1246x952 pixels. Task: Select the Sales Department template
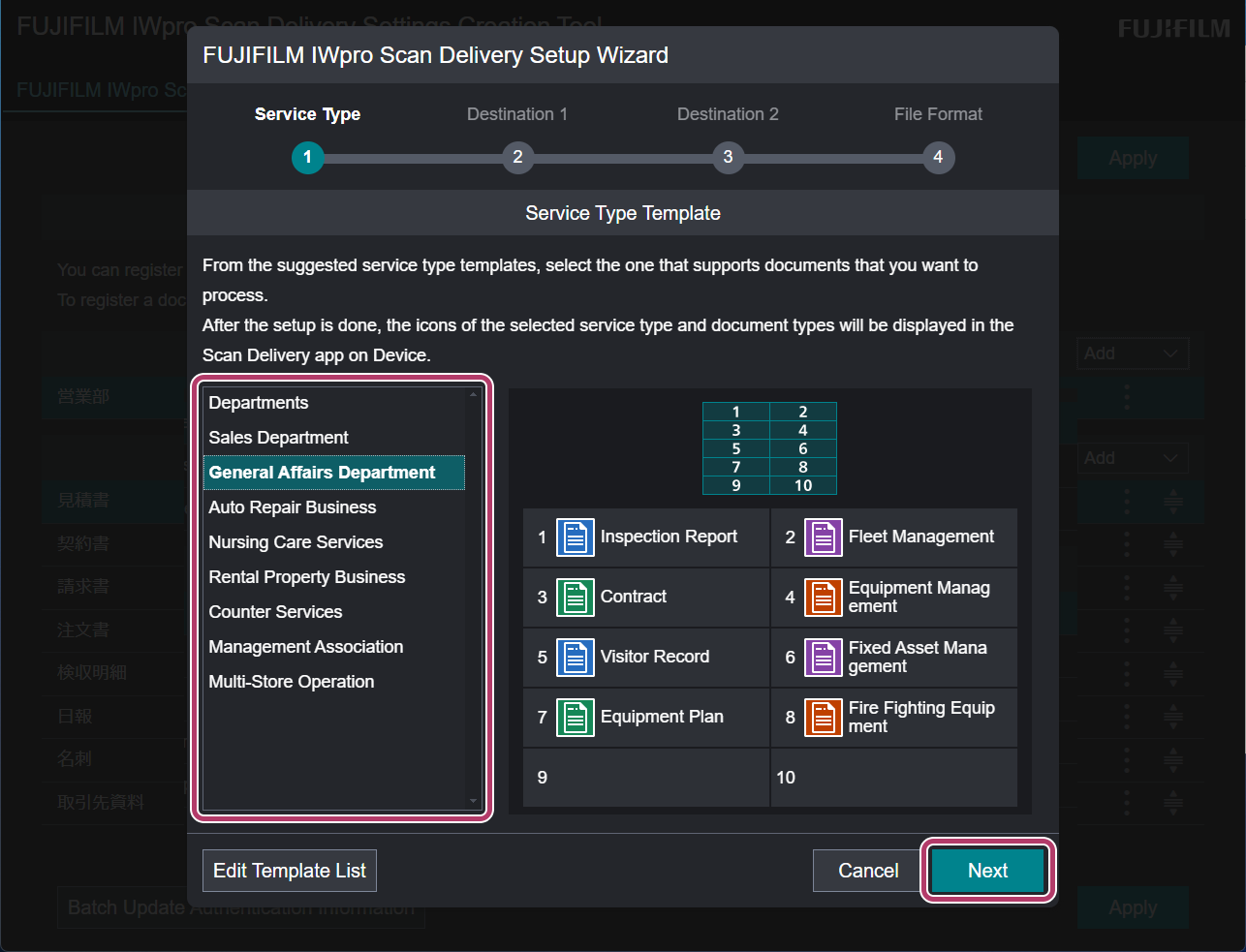334,438
